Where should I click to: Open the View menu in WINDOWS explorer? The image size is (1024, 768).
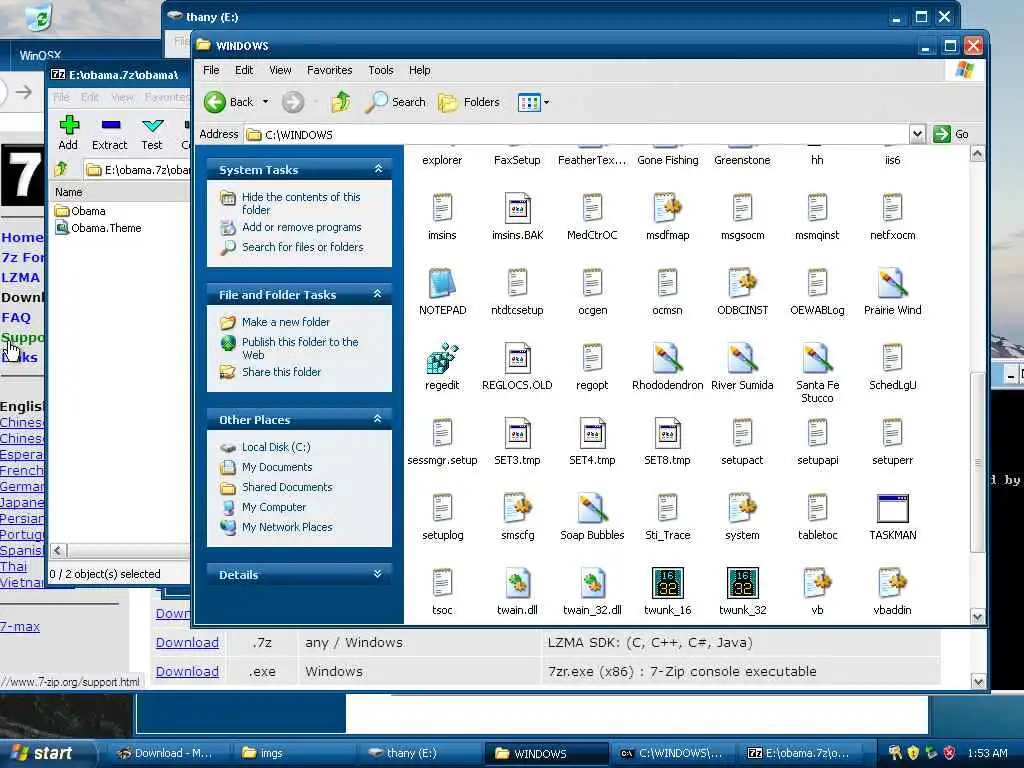click(280, 70)
